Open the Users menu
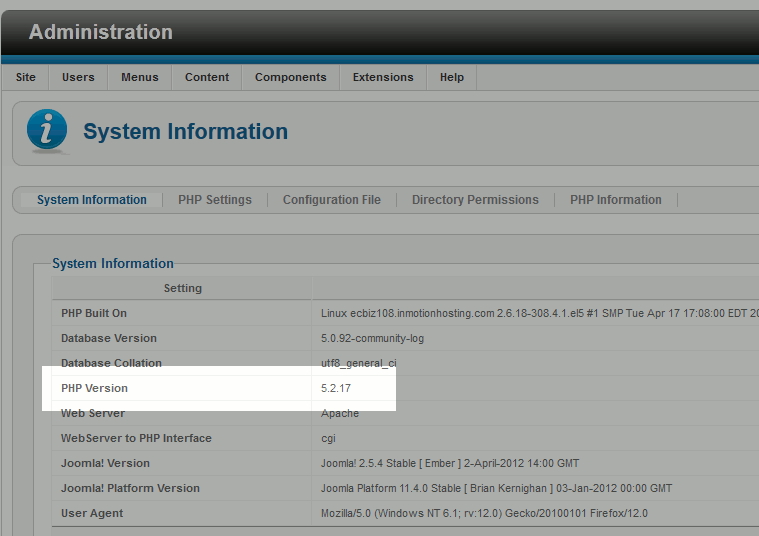 [78, 77]
